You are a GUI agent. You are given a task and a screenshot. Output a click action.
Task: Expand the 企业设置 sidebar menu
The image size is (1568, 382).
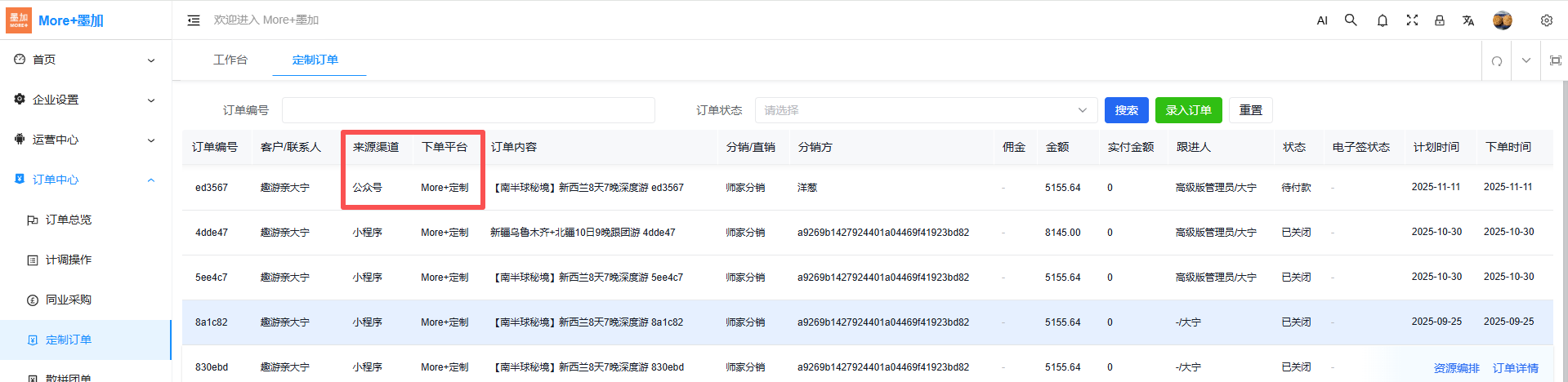click(85, 100)
